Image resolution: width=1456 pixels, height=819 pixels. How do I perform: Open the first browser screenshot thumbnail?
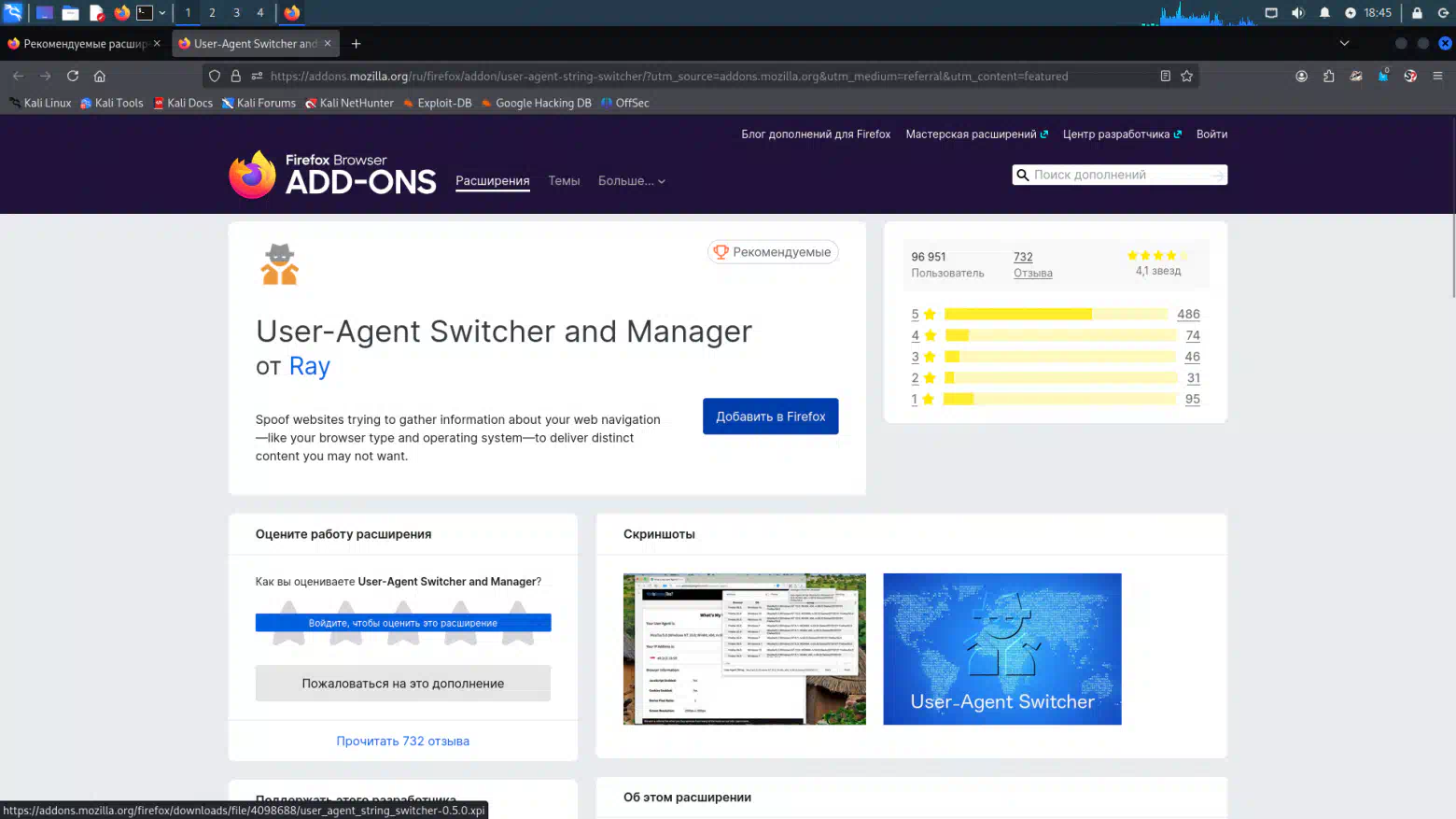(745, 649)
